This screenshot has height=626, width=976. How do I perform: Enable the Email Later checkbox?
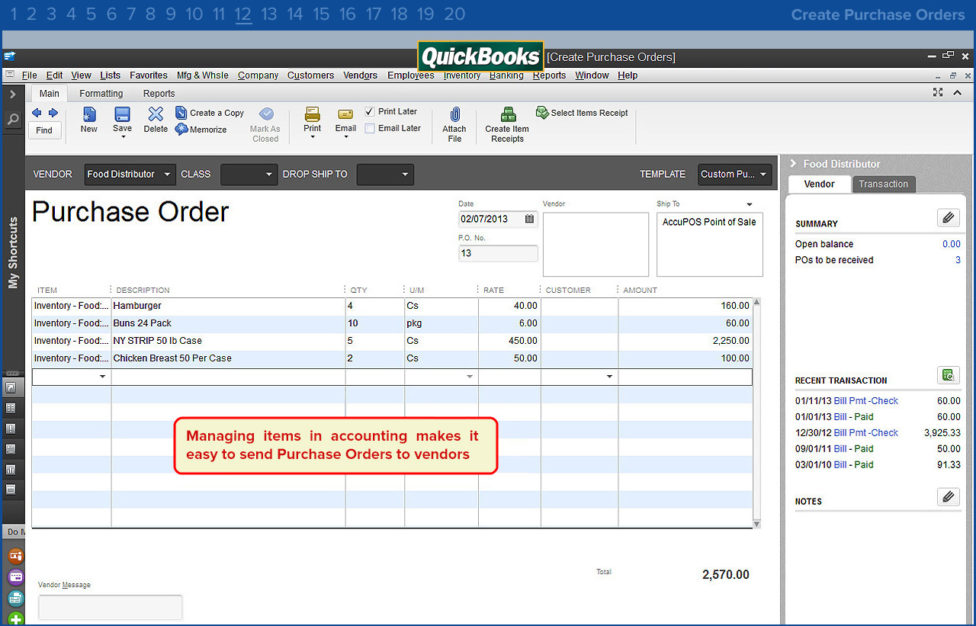click(x=370, y=128)
